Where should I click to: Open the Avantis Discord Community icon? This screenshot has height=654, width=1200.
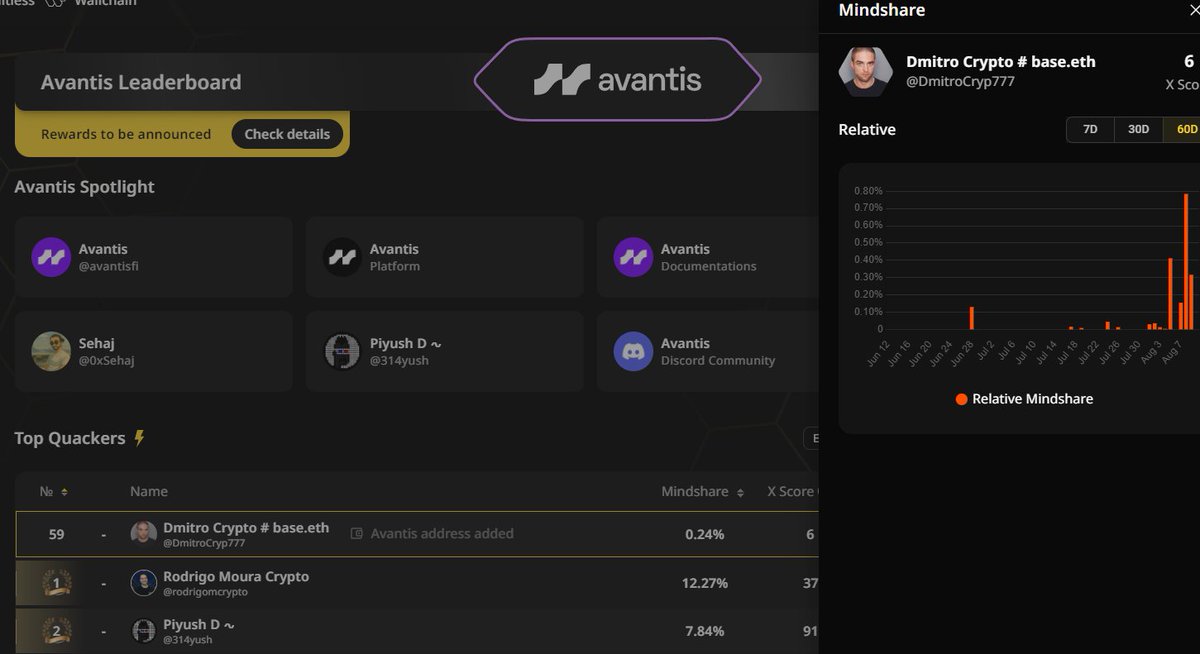click(x=633, y=351)
